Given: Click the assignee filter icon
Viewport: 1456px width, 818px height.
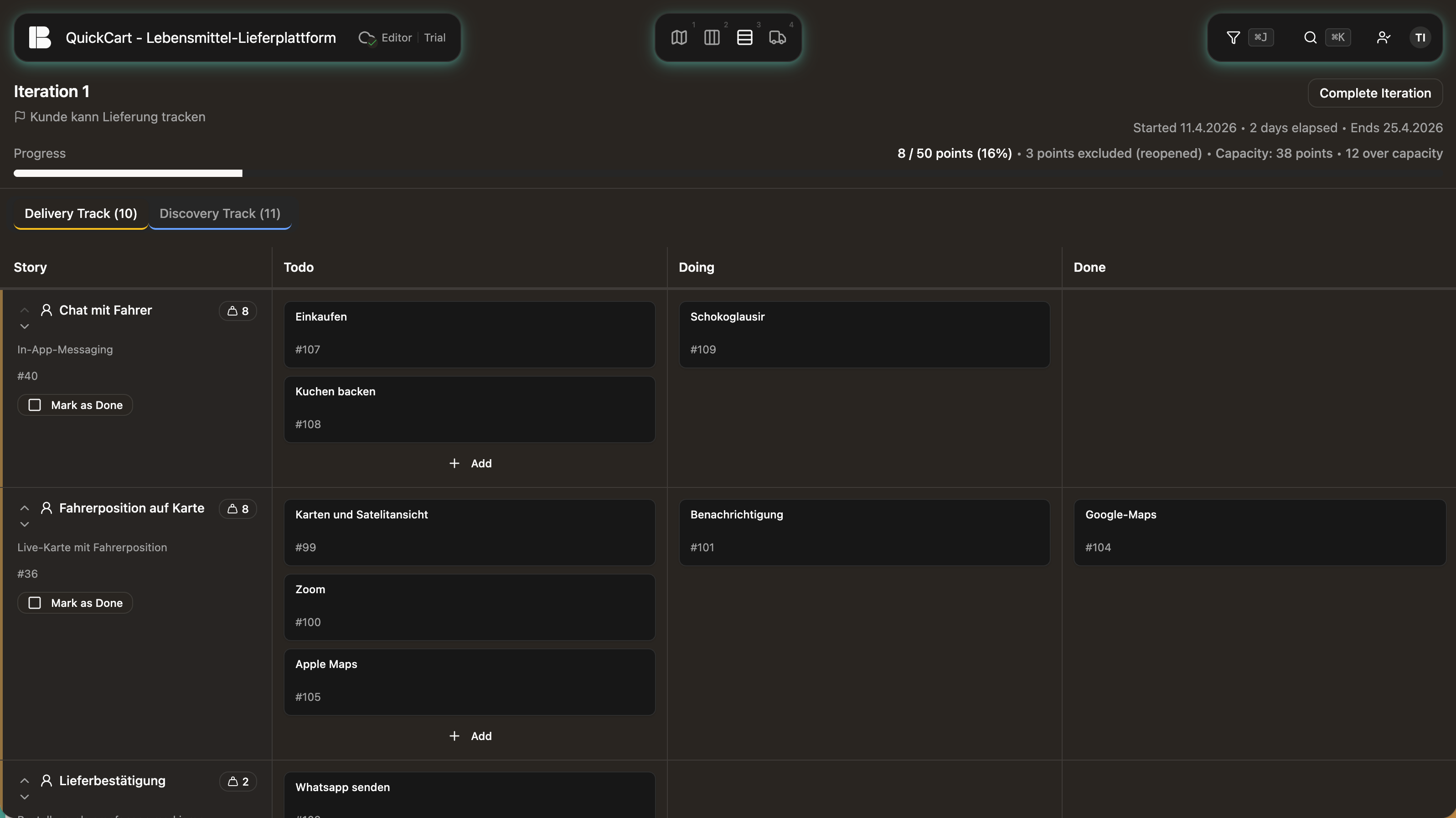Looking at the screenshot, I should [x=1383, y=37].
